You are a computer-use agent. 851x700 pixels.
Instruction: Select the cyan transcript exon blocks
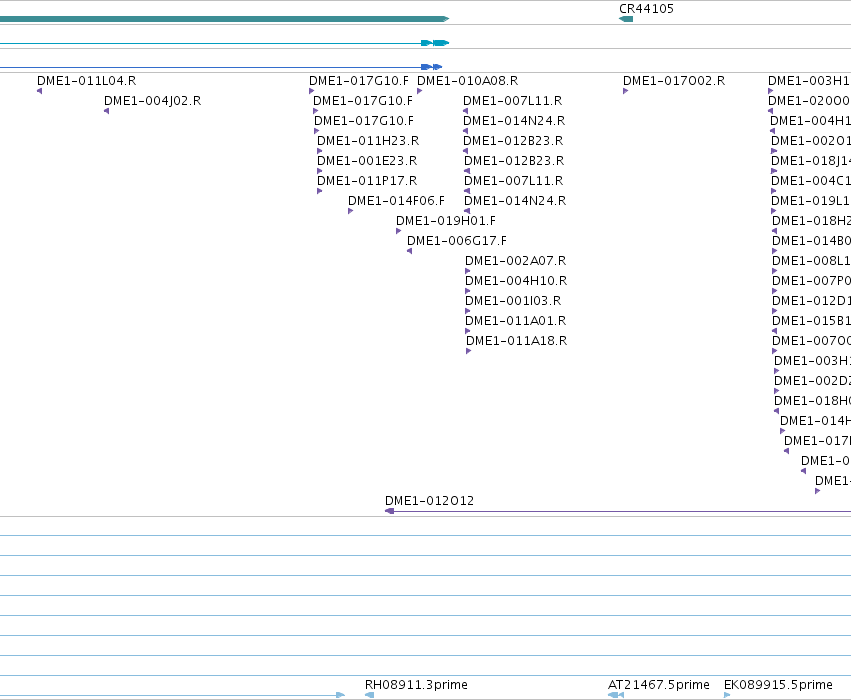point(435,43)
